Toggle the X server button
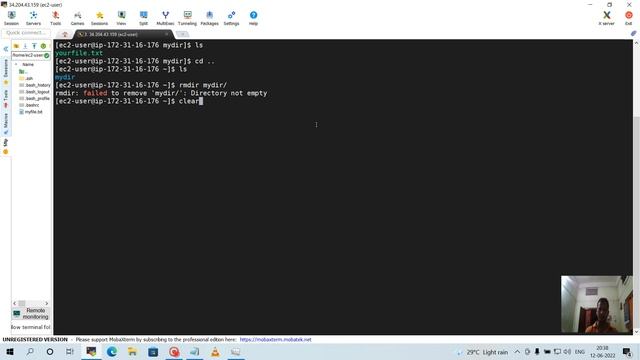640x360 pixels. point(607,18)
